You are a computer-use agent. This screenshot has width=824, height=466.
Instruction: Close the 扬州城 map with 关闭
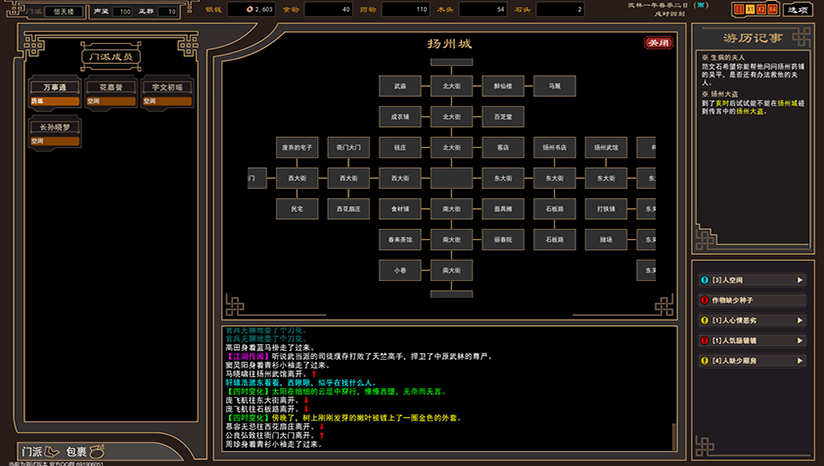[657, 43]
